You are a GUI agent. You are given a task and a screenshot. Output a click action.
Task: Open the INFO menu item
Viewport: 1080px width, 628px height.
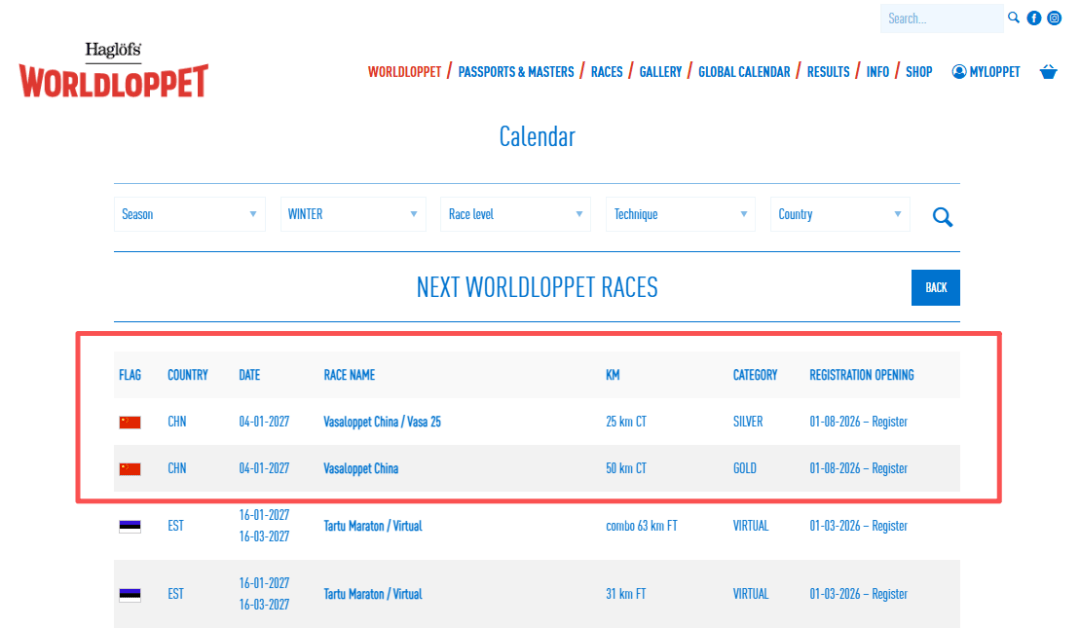tap(878, 72)
